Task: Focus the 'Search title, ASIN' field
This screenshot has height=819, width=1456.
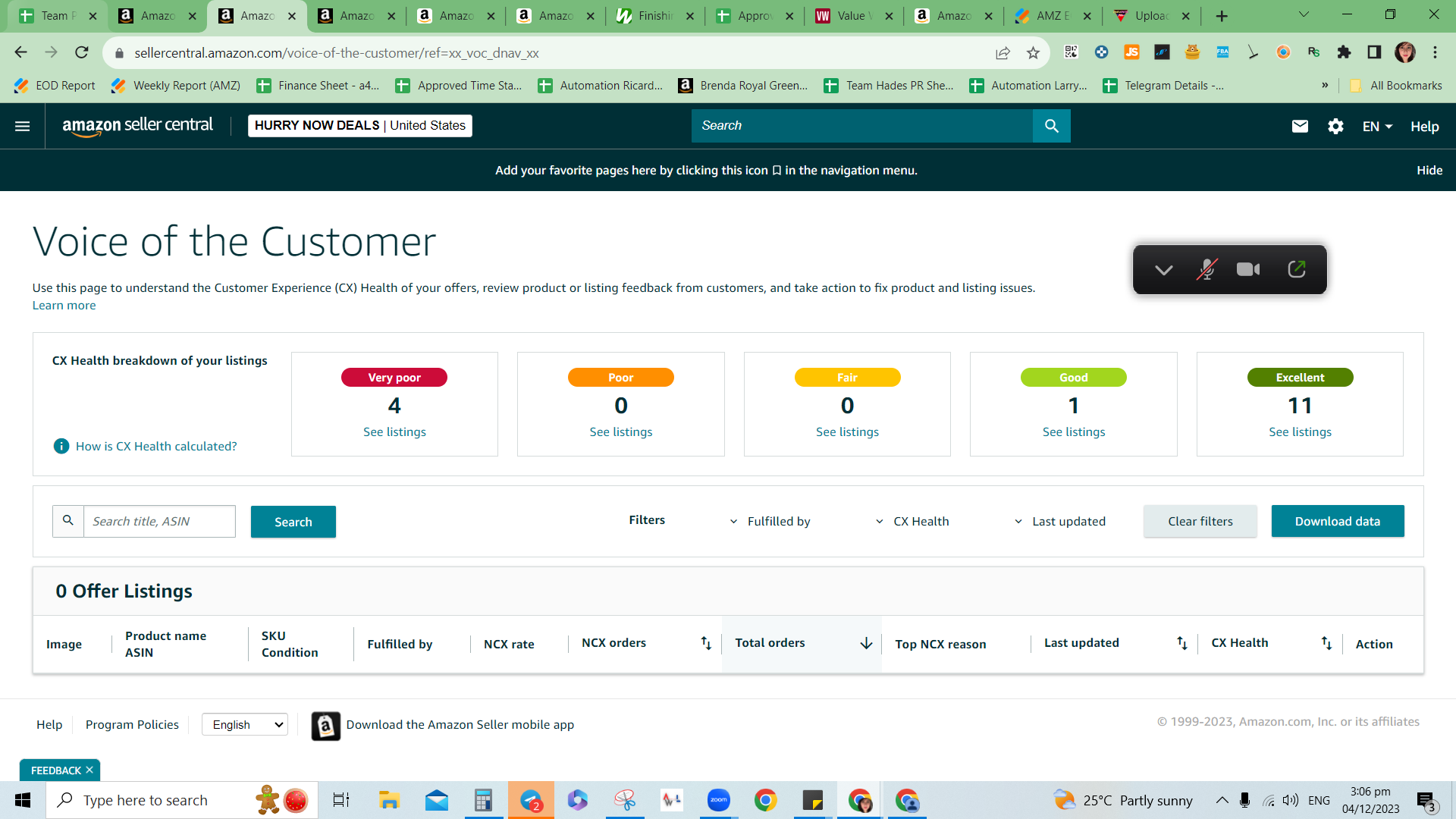Action: (159, 522)
